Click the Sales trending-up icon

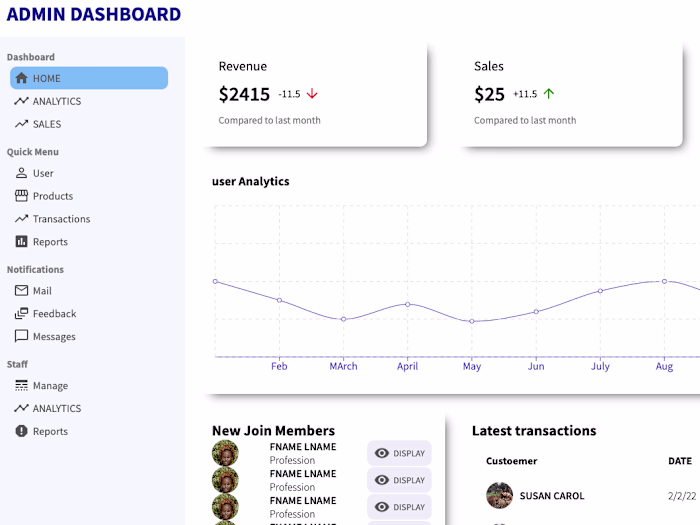[21, 124]
